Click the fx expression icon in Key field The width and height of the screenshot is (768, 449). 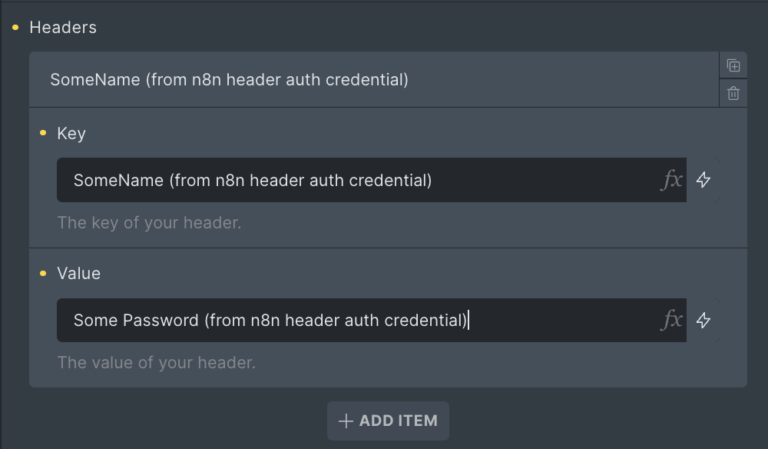672,180
